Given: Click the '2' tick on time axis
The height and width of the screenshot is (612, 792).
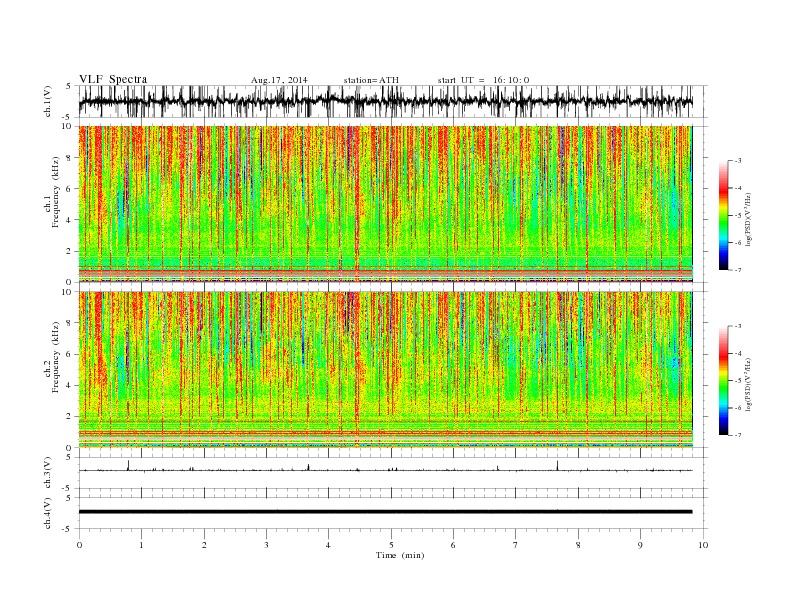Looking at the screenshot, I should point(204,545).
